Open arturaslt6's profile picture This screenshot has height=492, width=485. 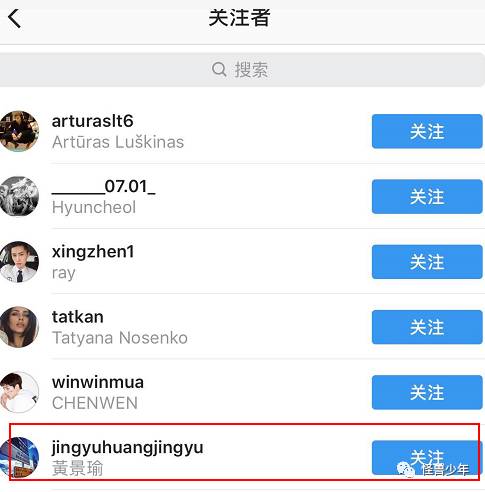coord(19,131)
